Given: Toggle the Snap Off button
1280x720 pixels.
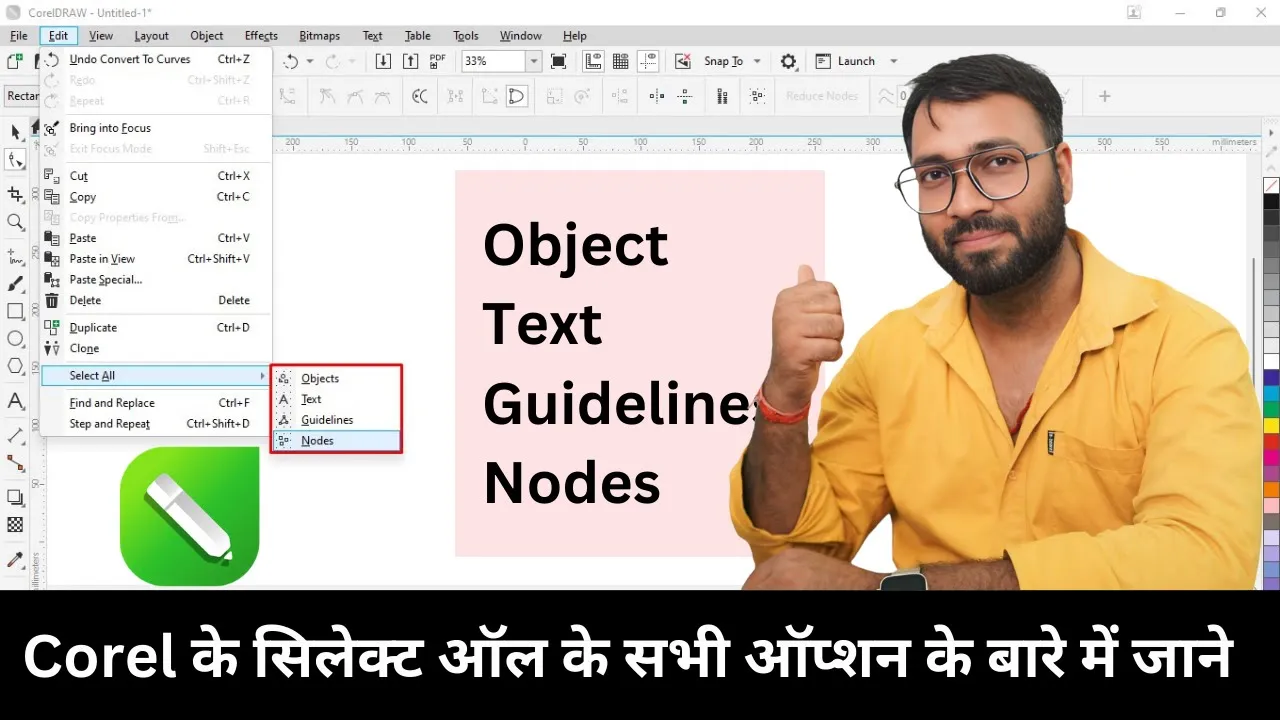Looking at the screenshot, I should tap(682, 61).
